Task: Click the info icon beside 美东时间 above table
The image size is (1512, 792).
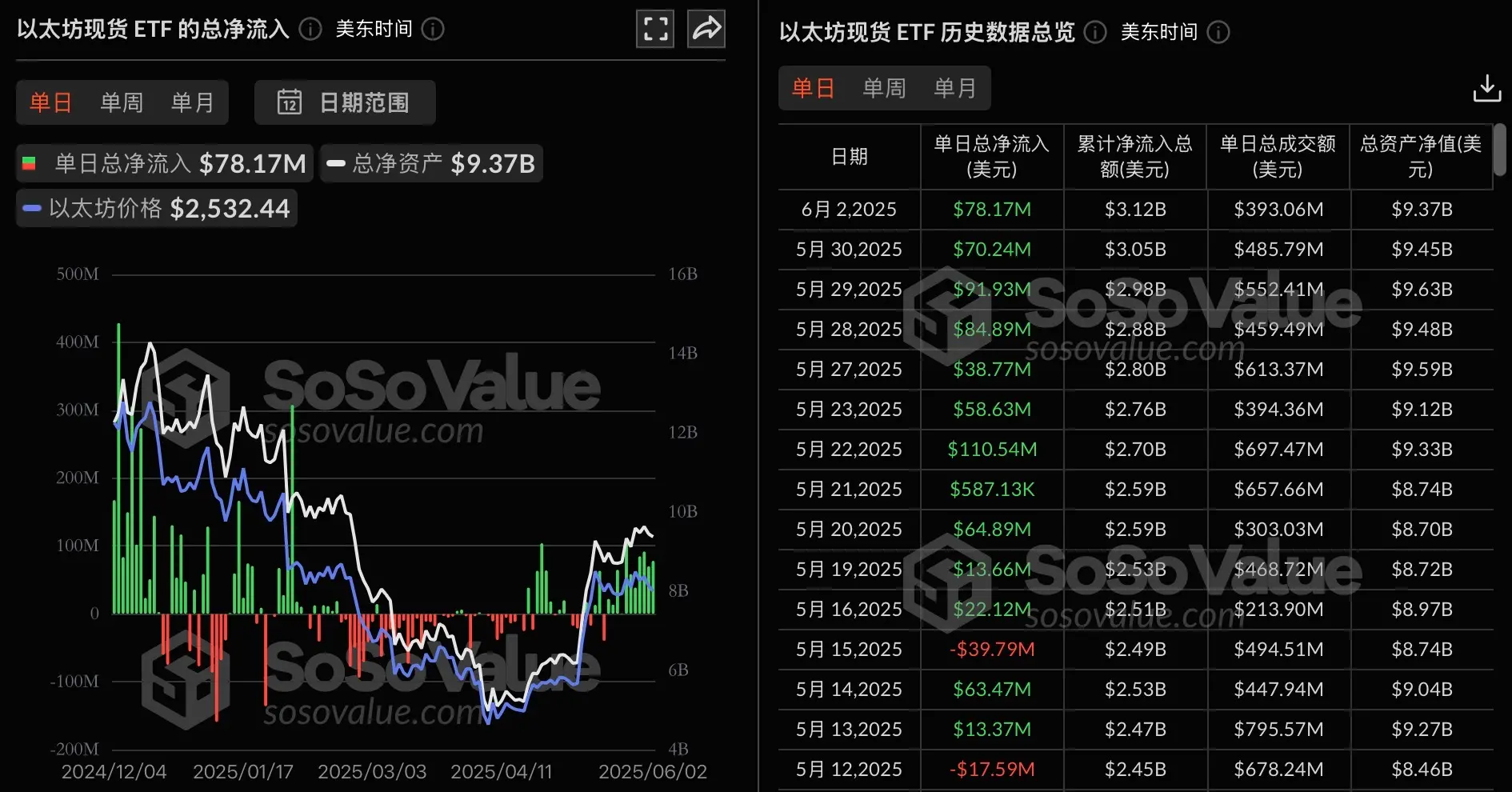Action: (1218, 32)
